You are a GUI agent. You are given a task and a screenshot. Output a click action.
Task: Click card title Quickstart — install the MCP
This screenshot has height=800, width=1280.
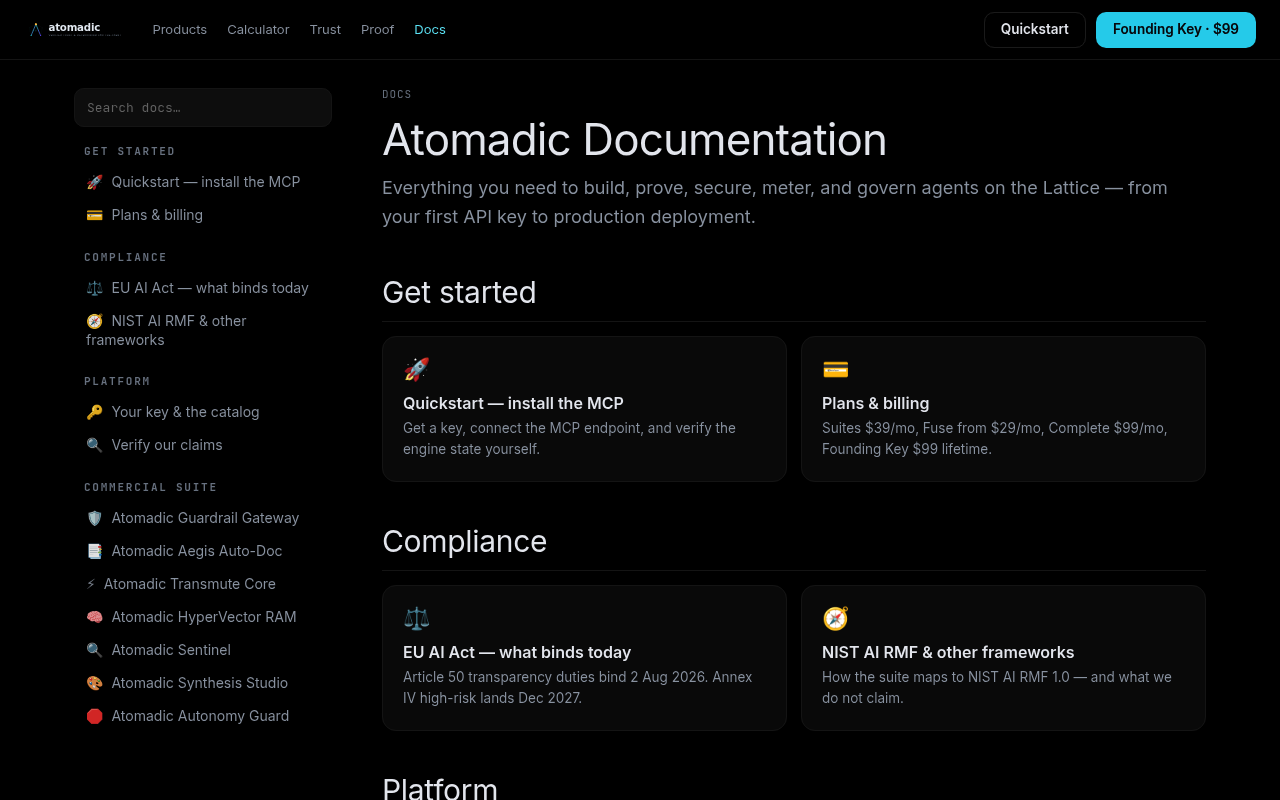point(513,403)
